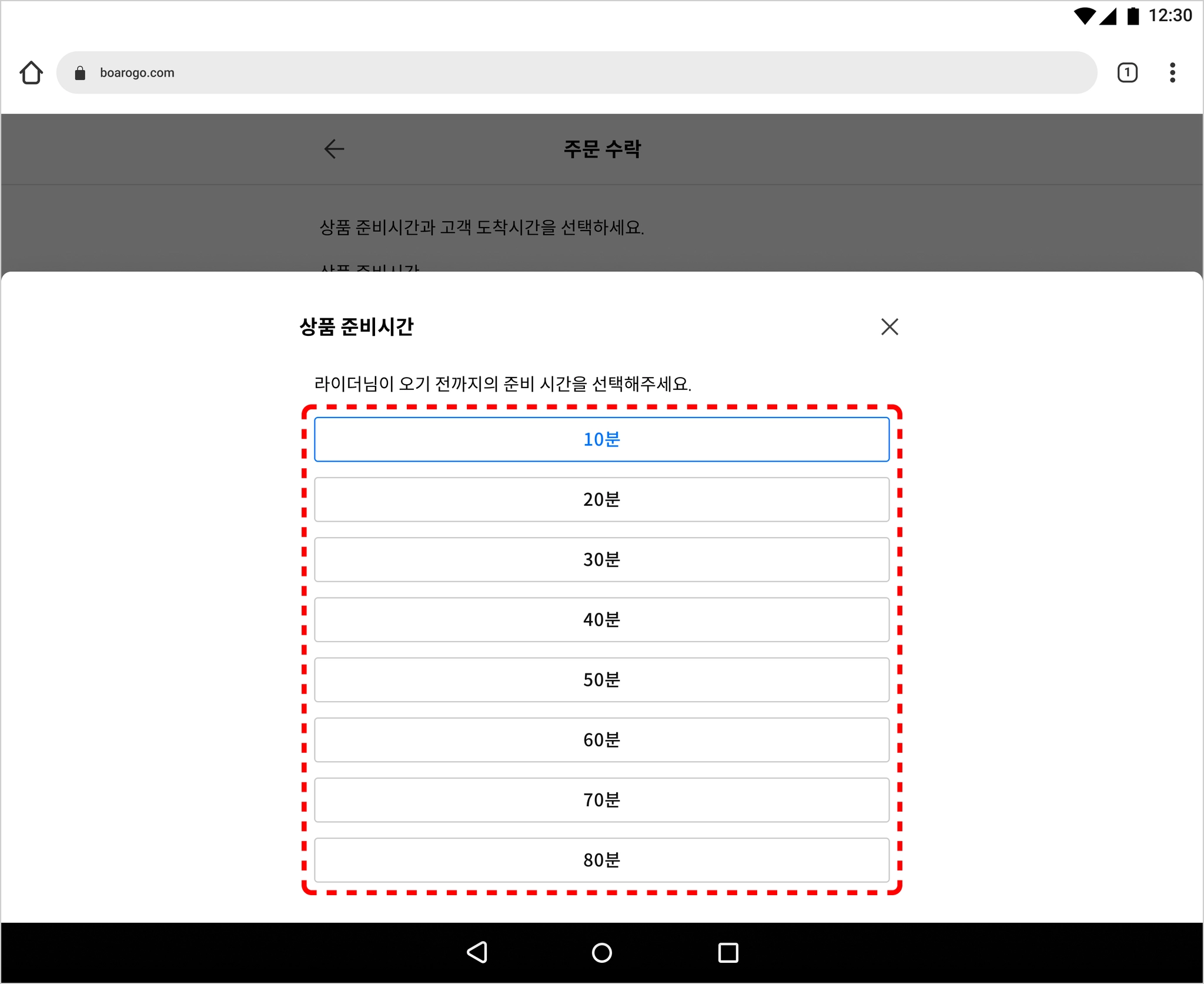The width and height of the screenshot is (1204, 984).
Task: Tap the boarogo.com address bar
Action: tap(576, 73)
